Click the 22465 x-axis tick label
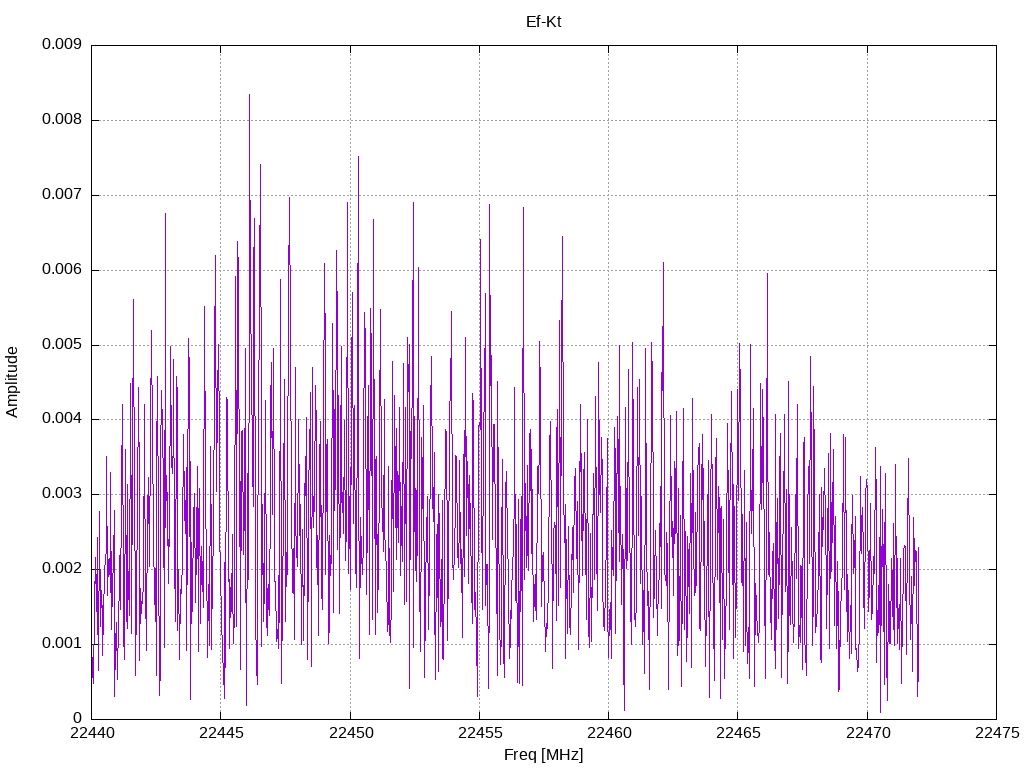The image size is (1024, 768). tap(739, 733)
